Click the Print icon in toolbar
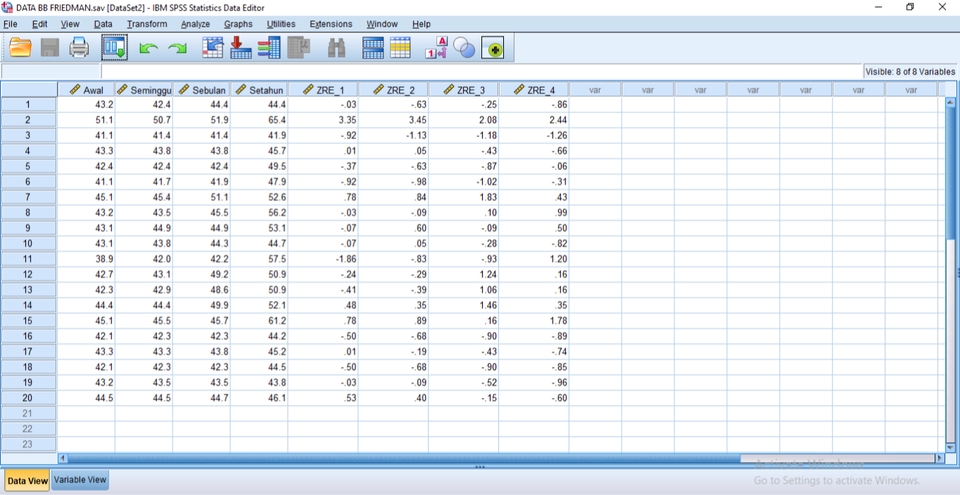This screenshot has width=960, height=495. (x=80, y=48)
